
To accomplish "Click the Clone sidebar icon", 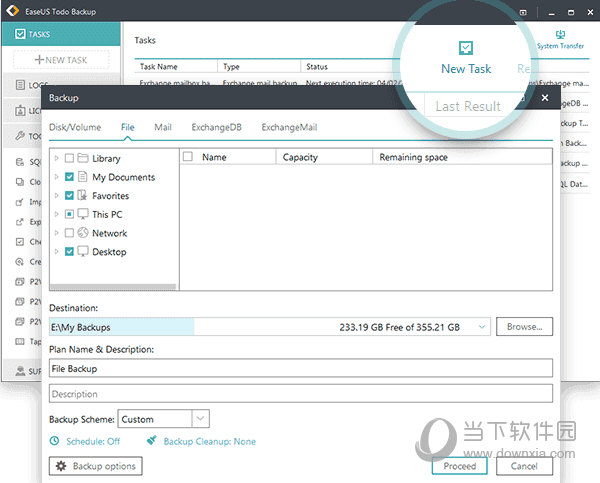I will coord(20,181).
